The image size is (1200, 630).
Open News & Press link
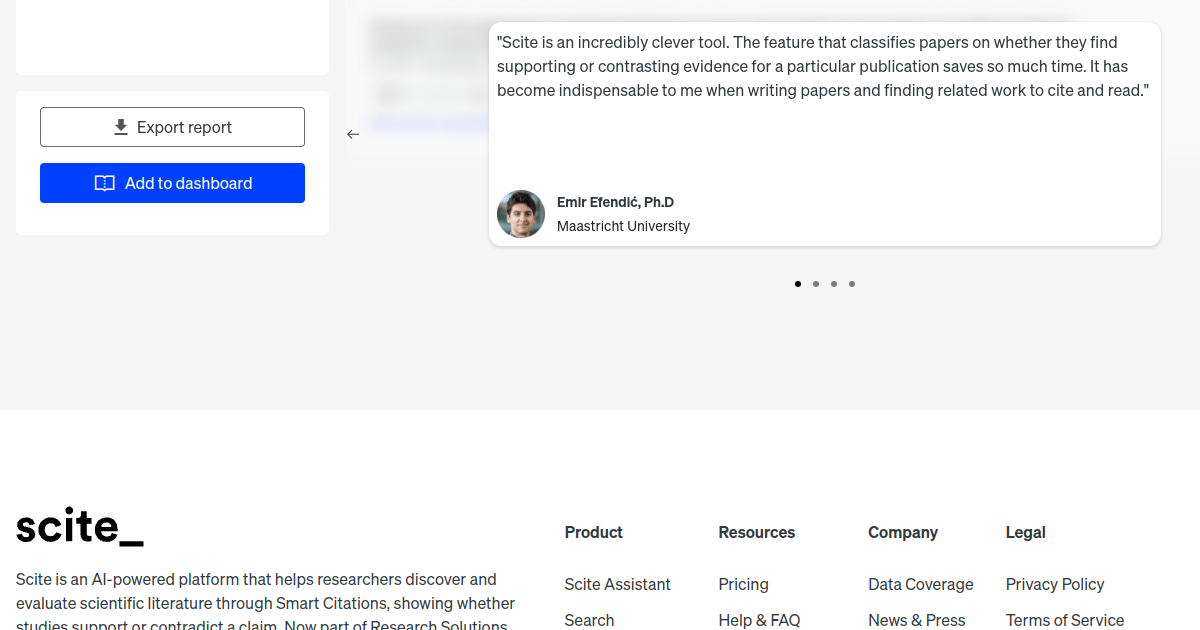916,620
